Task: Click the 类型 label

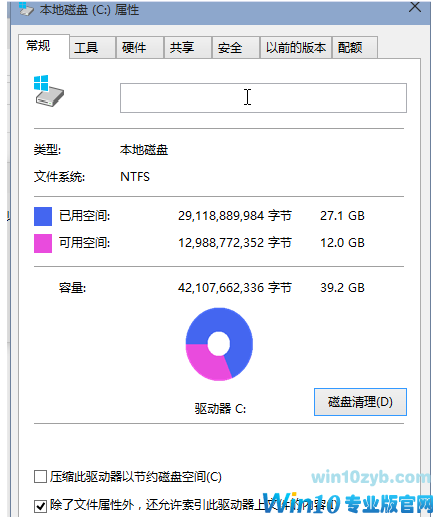Action: 47,150
